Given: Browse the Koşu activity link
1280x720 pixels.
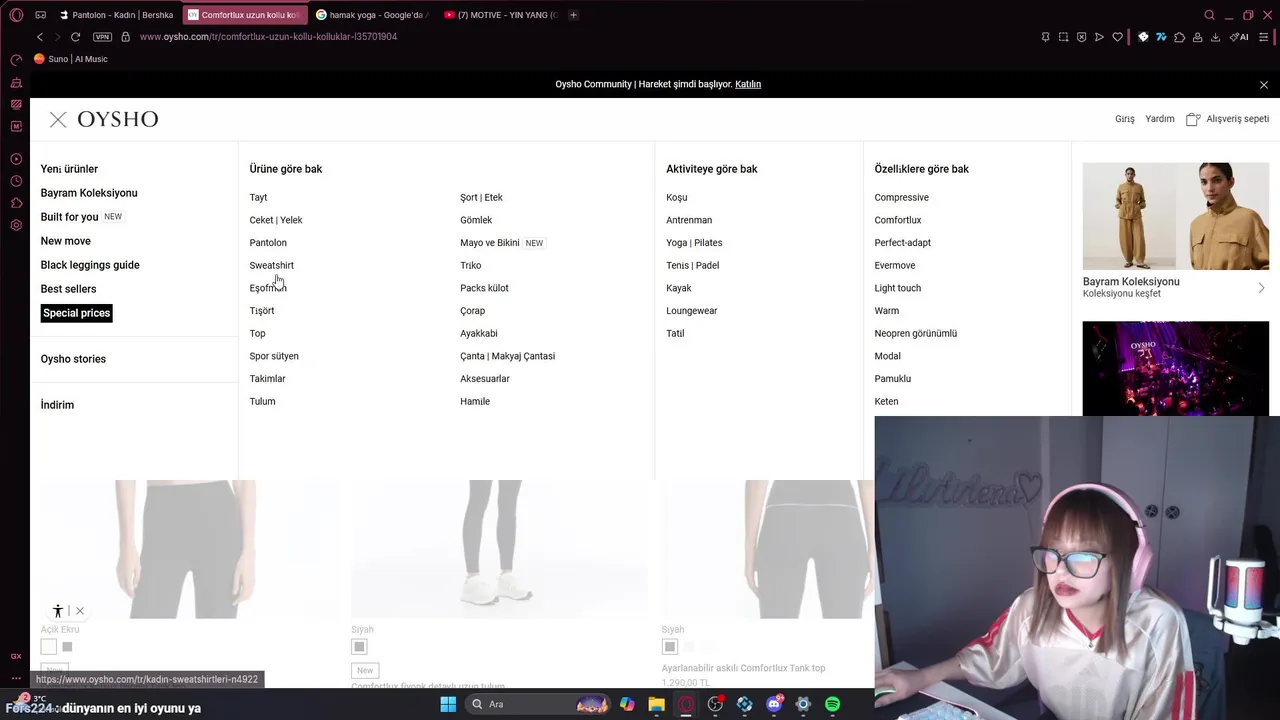Looking at the screenshot, I should click(676, 198).
